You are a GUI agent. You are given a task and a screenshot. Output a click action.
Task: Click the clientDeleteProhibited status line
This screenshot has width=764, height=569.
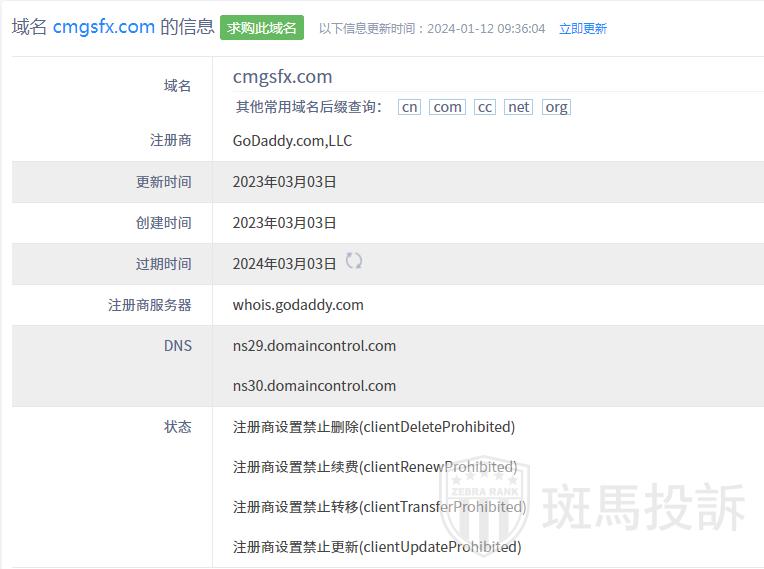coord(373,427)
